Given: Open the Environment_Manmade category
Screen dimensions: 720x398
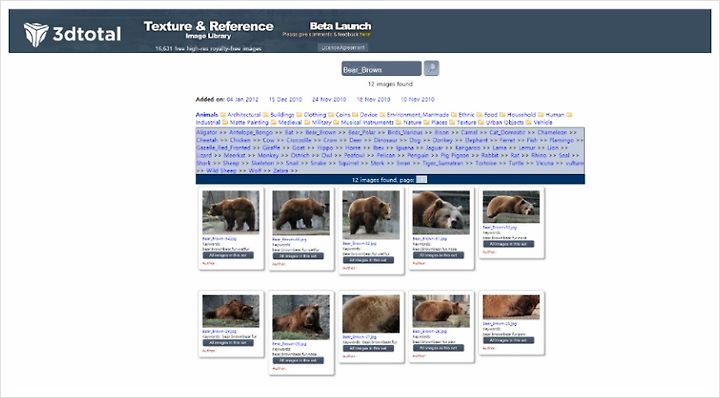Looking at the screenshot, I should 418,115.
